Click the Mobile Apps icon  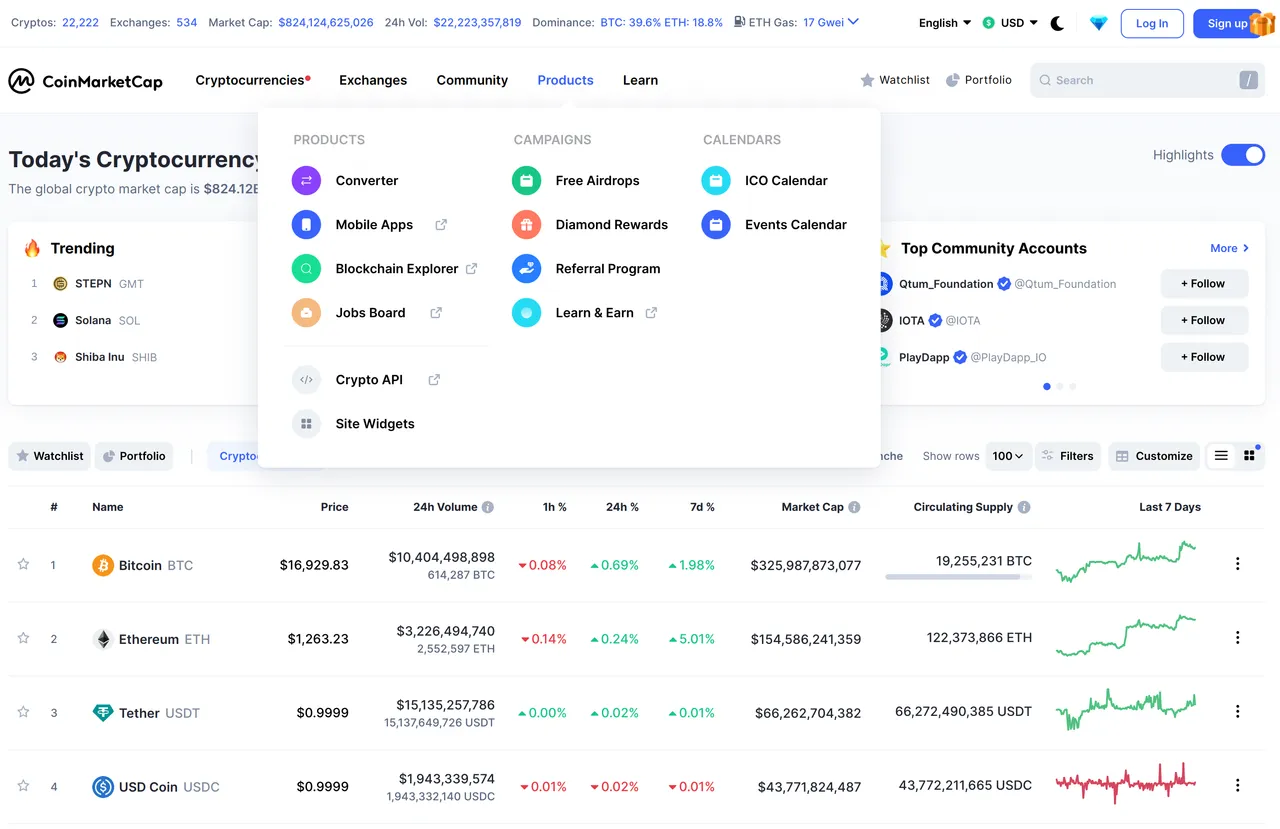306,225
